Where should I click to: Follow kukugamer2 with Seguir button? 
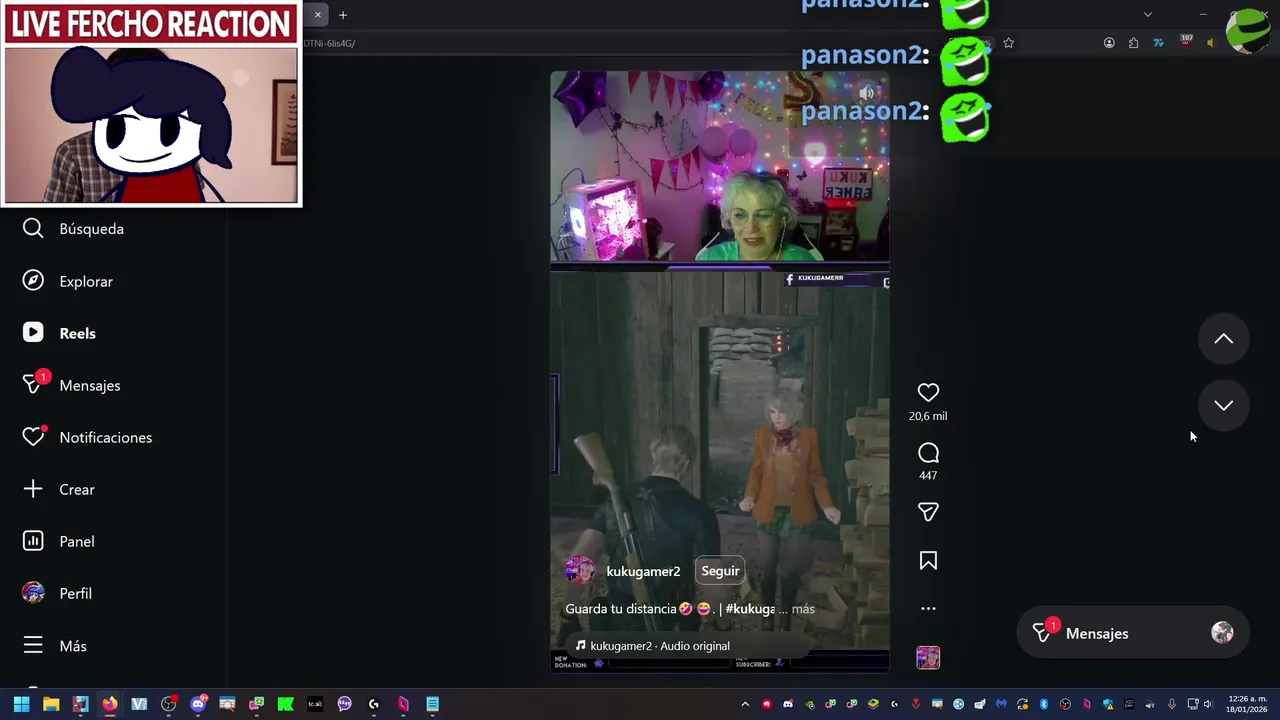(x=720, y=571)
